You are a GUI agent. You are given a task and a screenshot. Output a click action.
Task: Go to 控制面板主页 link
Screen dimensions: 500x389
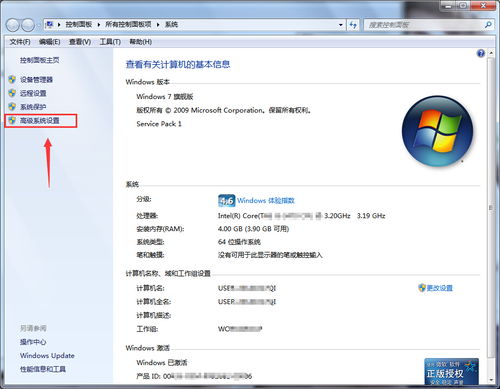[x=40, y=60]
